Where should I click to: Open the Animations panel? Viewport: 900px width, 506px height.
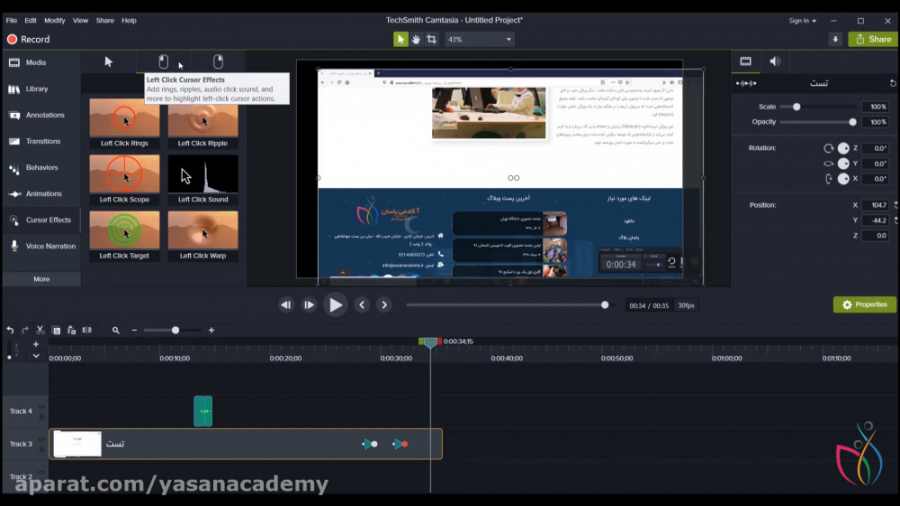coord(41,194)
